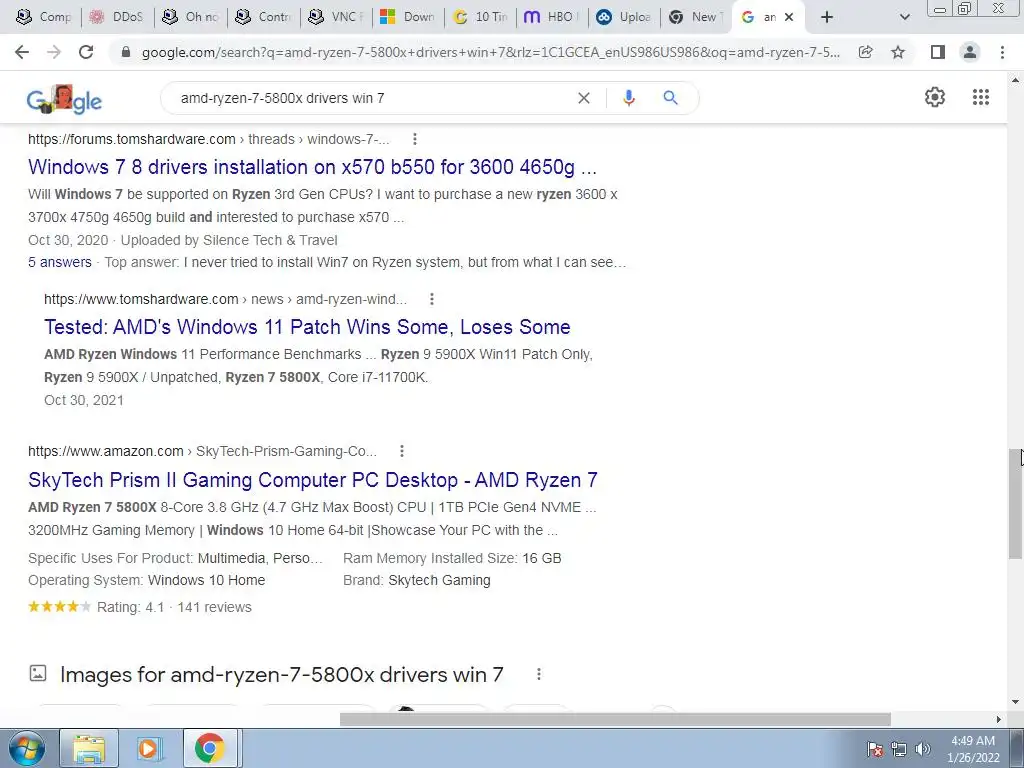This screenshot has height=768, width=1024.
Task: Open the 5 answers link
Action: [59, 263]
